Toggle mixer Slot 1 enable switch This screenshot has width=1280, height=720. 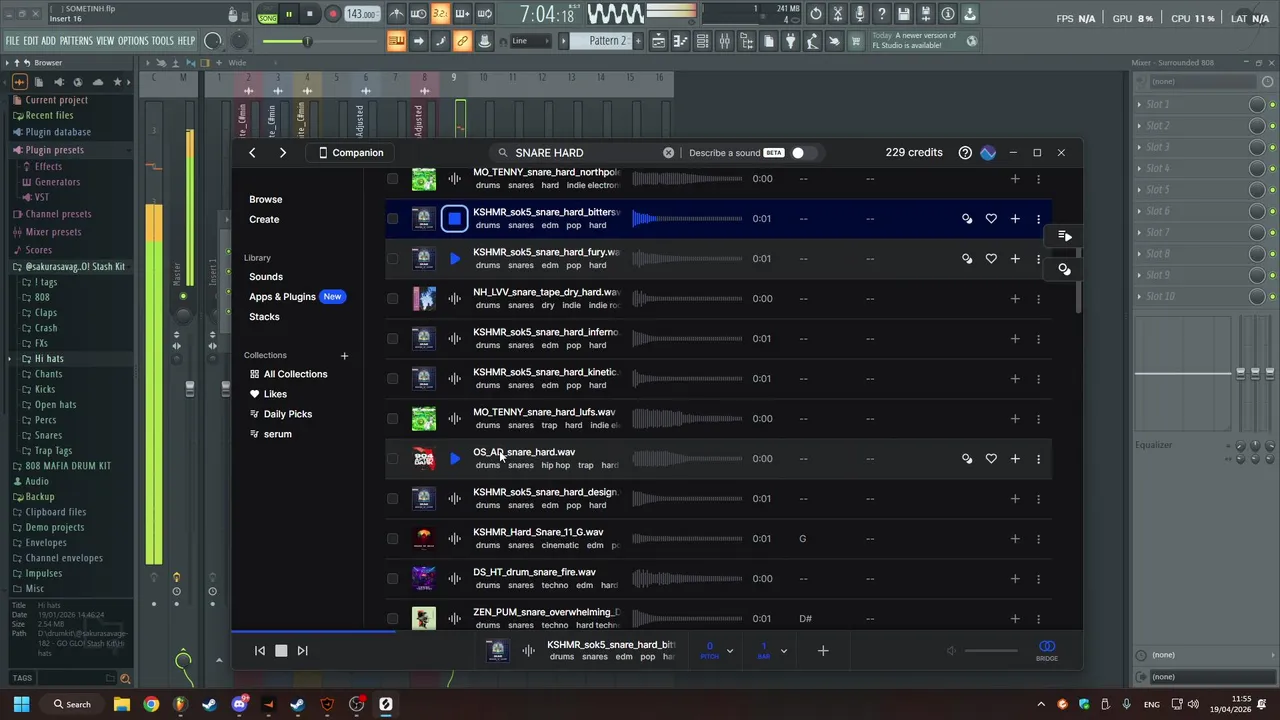pyautogui.click(x=1272, y=104)
